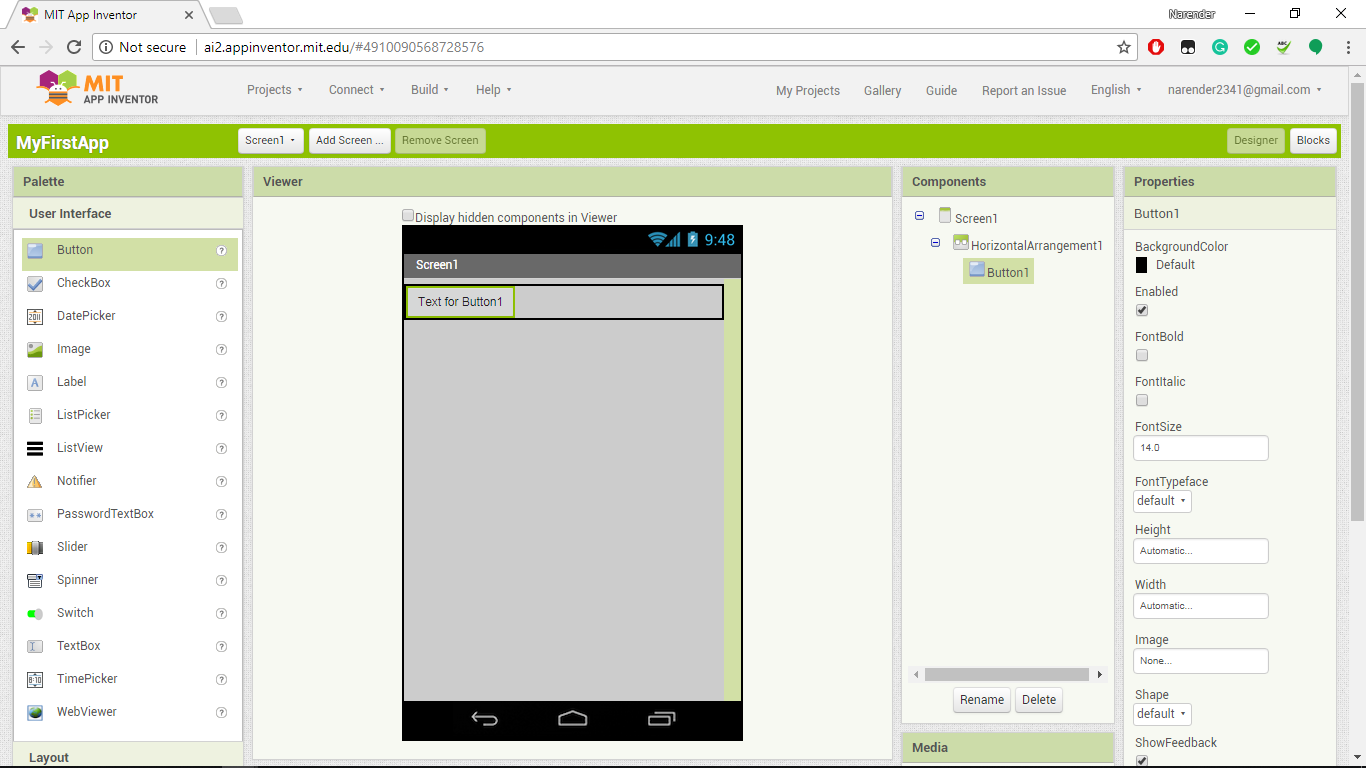Collapse the User Interface palette section
This screenshot has width=1366, height=768.
click(128, 214)
